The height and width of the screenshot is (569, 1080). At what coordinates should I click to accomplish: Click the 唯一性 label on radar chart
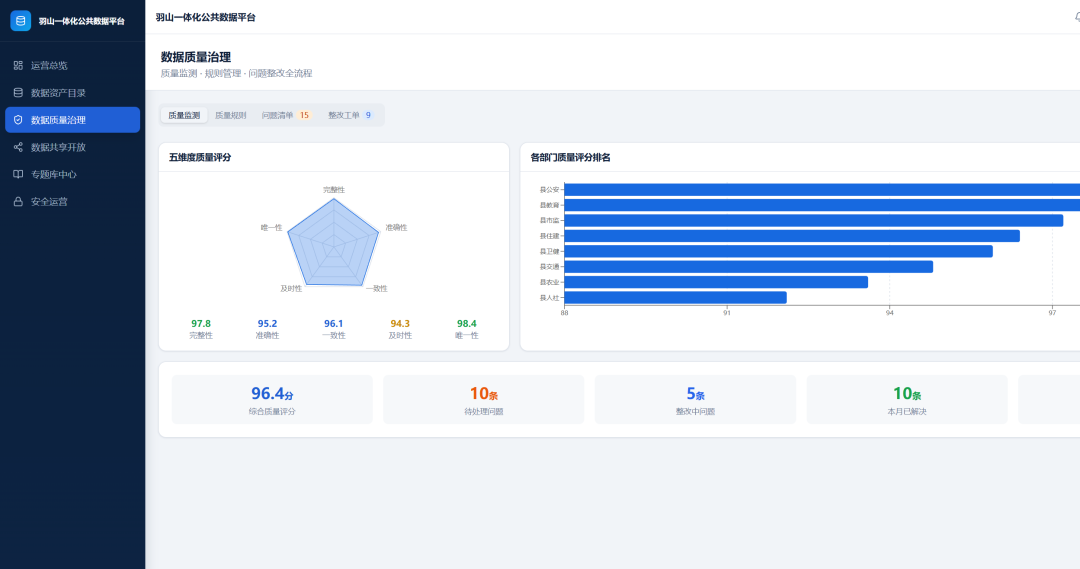click(271, 227)
